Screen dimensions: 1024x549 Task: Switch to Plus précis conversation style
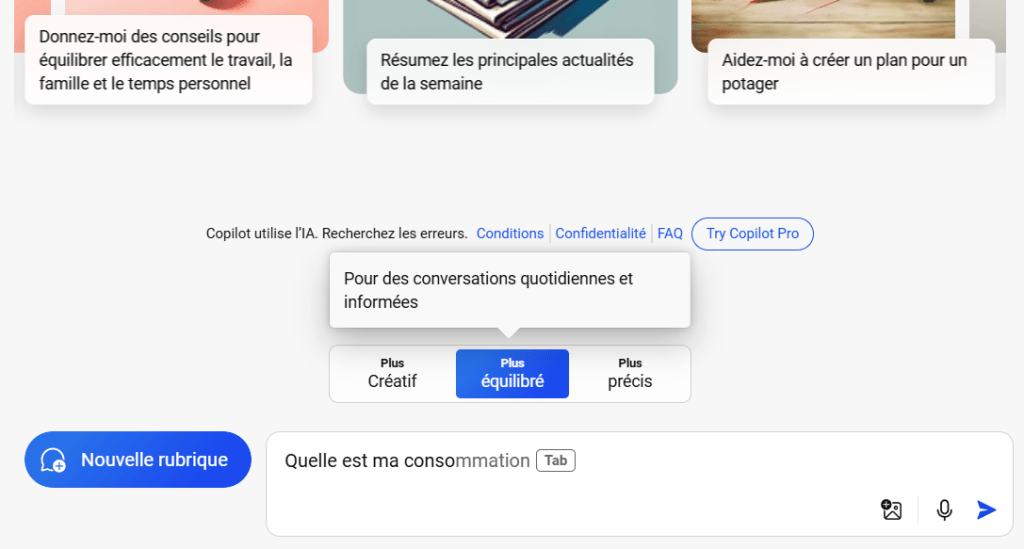coord(630,373)
